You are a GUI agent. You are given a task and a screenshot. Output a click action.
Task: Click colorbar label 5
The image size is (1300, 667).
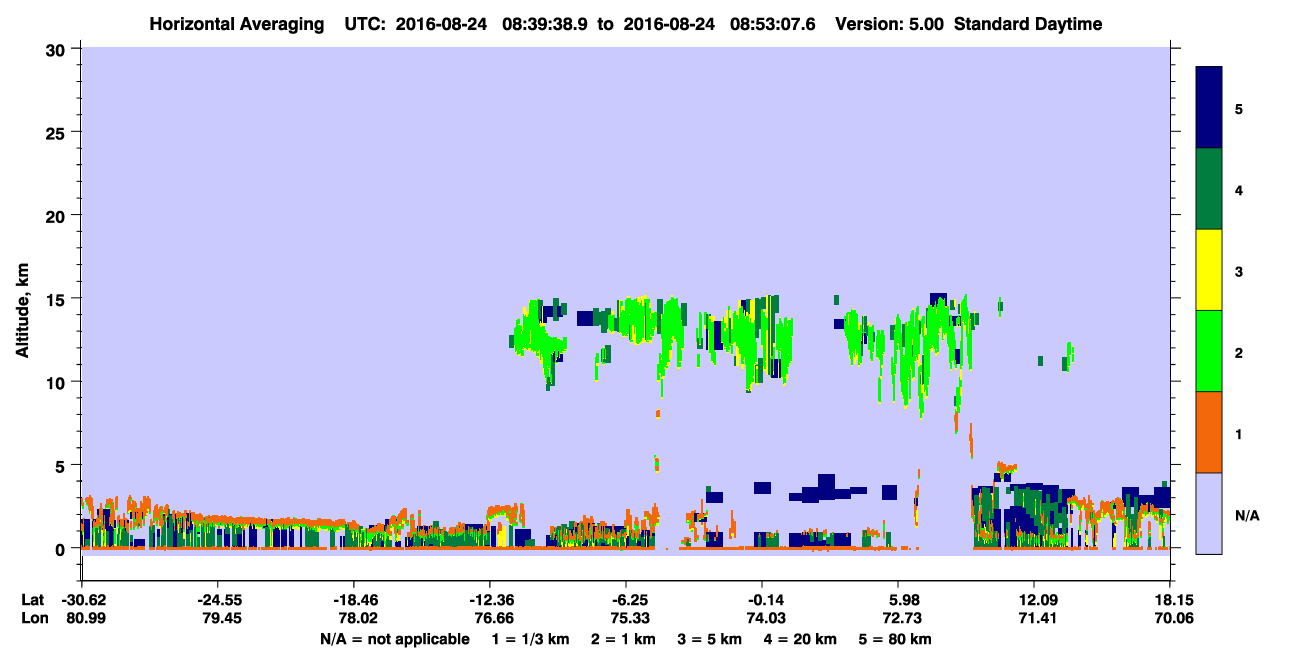[1239, 109]
